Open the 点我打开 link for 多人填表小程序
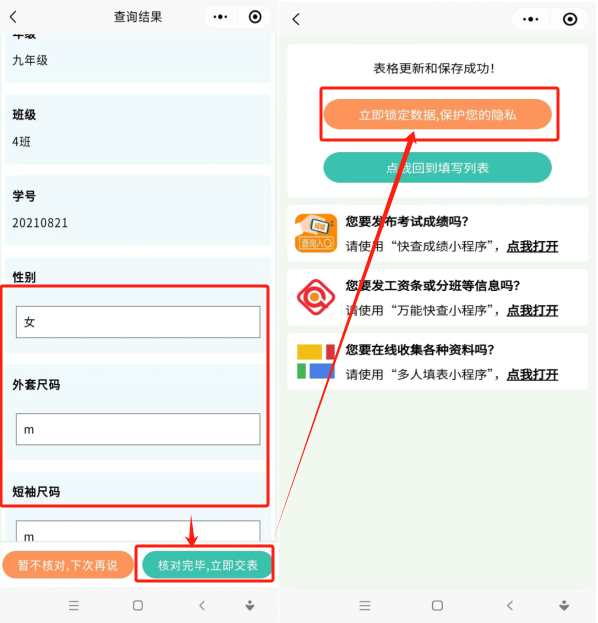This screenshot has width=598, height=623. 532,374
